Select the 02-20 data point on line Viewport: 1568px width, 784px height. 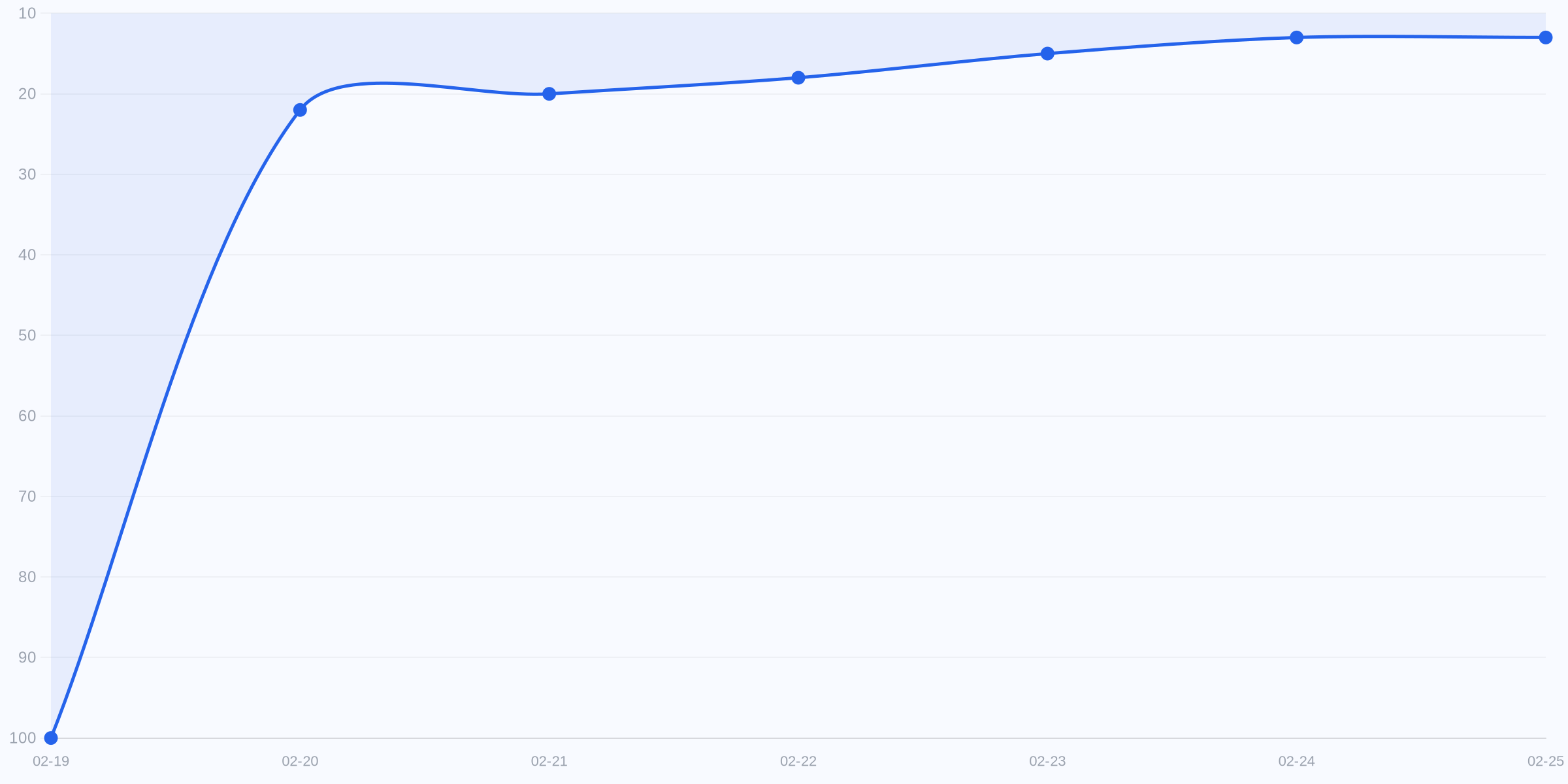click(x=300, y=110)
